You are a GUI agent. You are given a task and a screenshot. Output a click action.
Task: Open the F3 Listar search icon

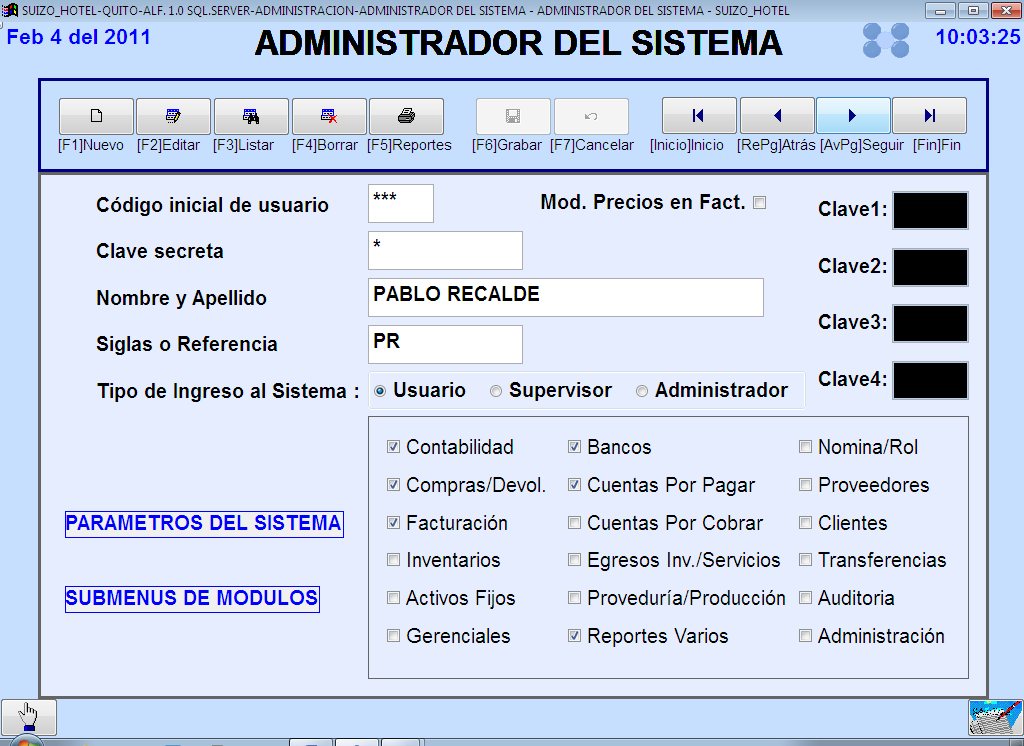click(x=251, y=116)
